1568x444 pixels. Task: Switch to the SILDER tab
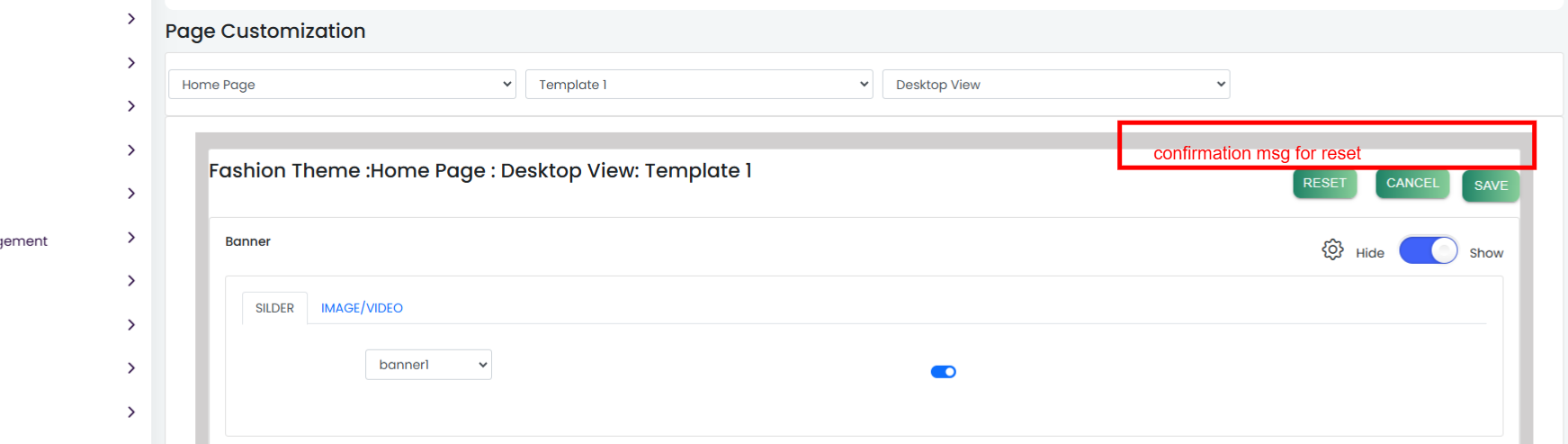click(274, 308)
